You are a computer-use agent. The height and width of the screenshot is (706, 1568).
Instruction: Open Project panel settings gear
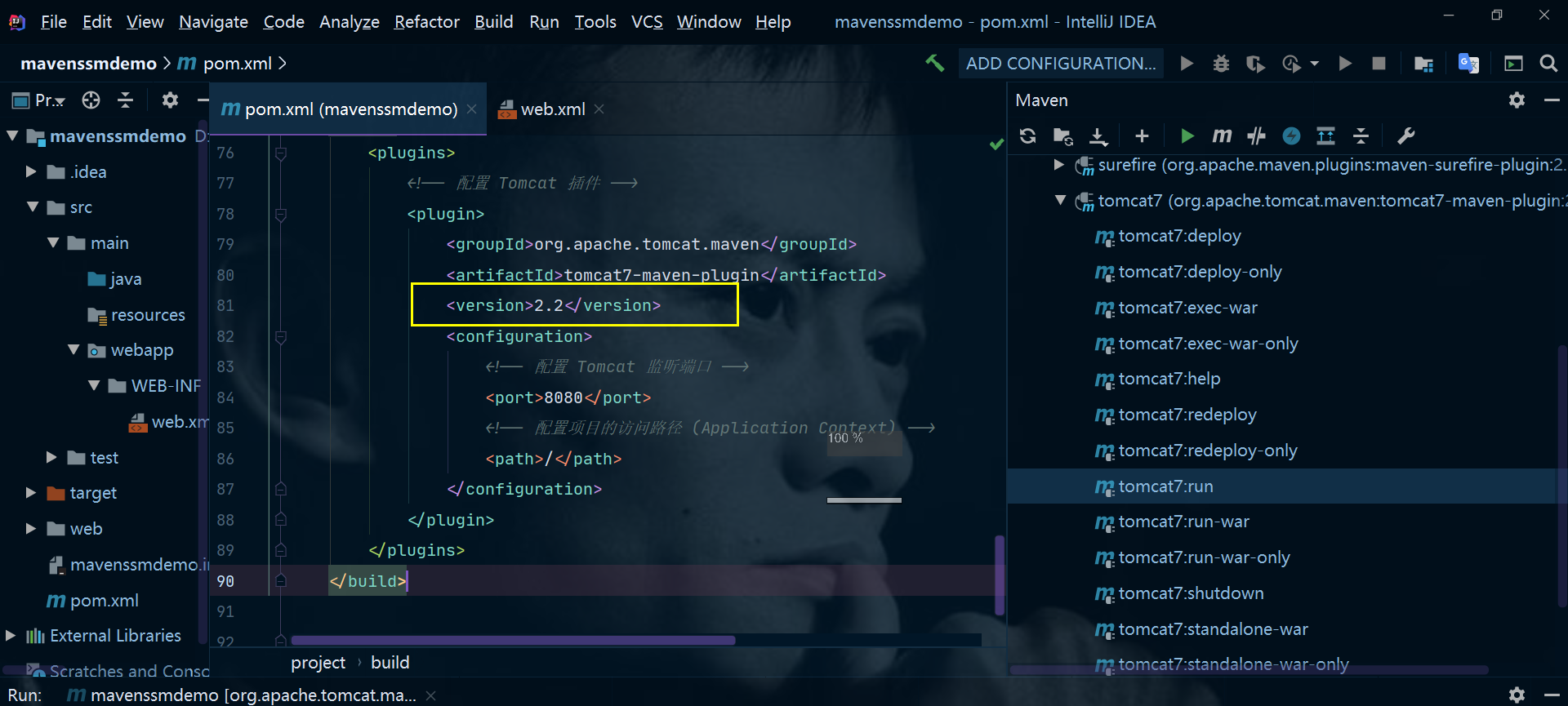pyautogui.click(x=170, y=100)
